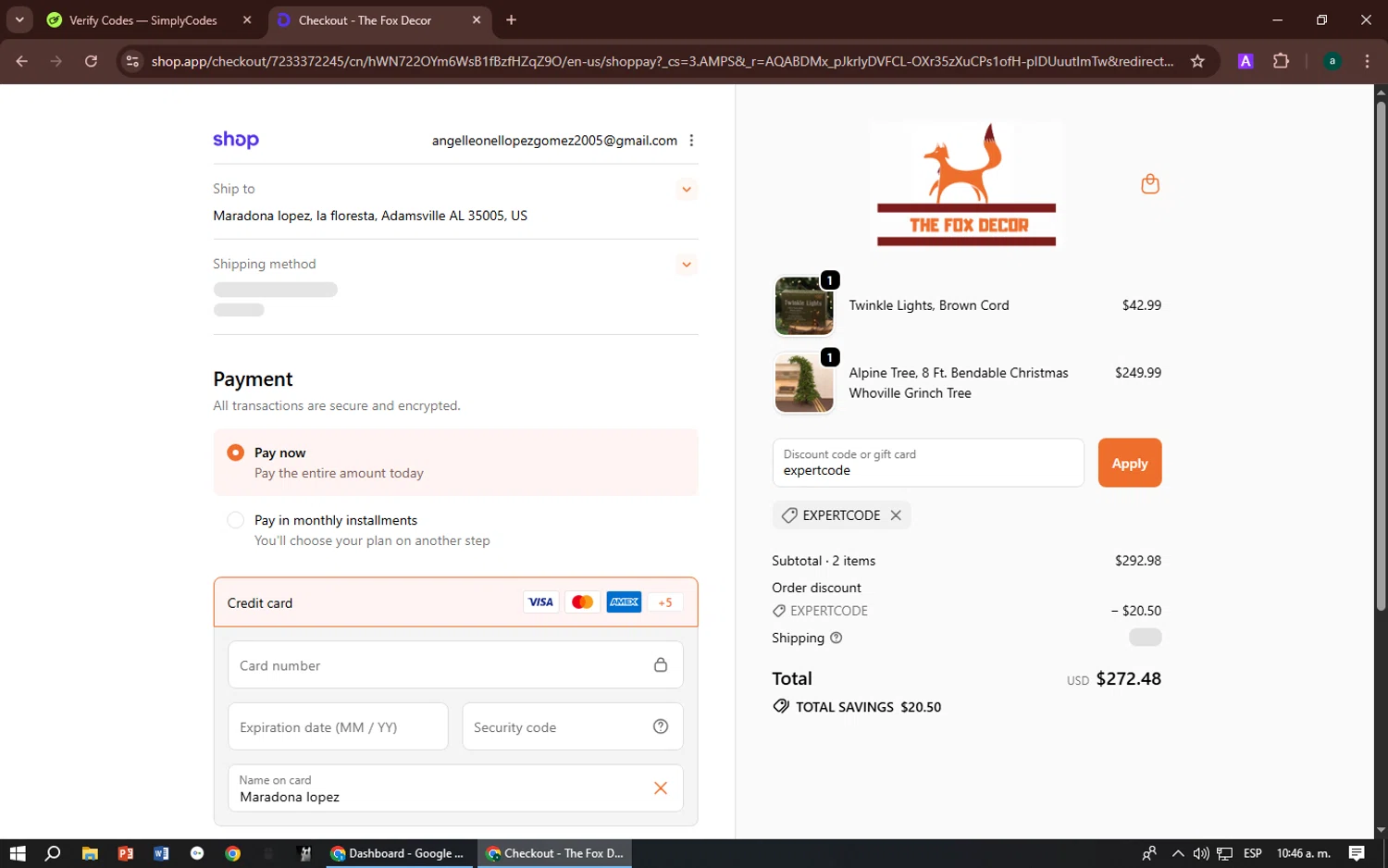Click the Name on card field
Viewport: 1388px width, 868px height.
coord(455,788)
